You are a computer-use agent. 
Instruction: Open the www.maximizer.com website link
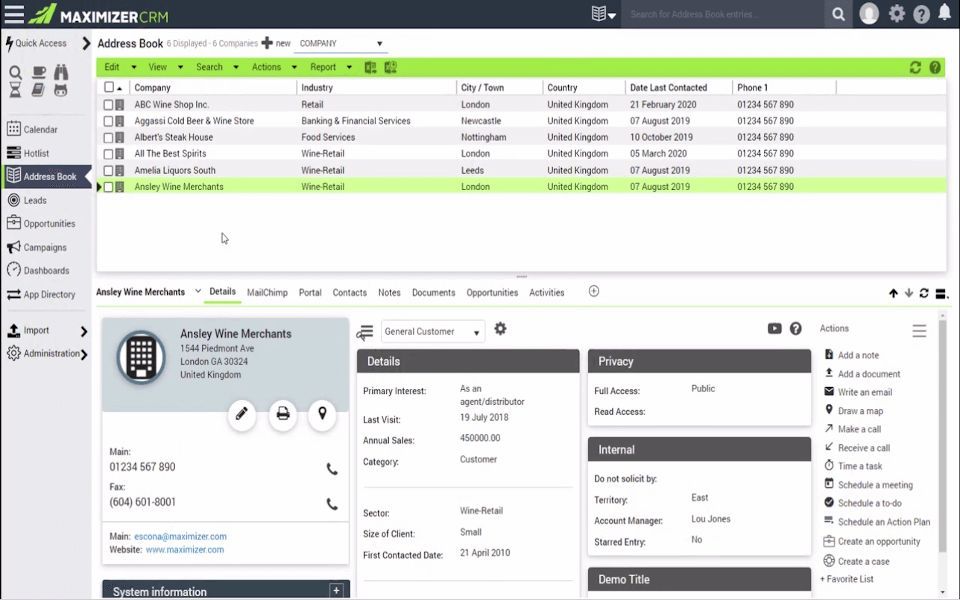[x=184, y=550]
